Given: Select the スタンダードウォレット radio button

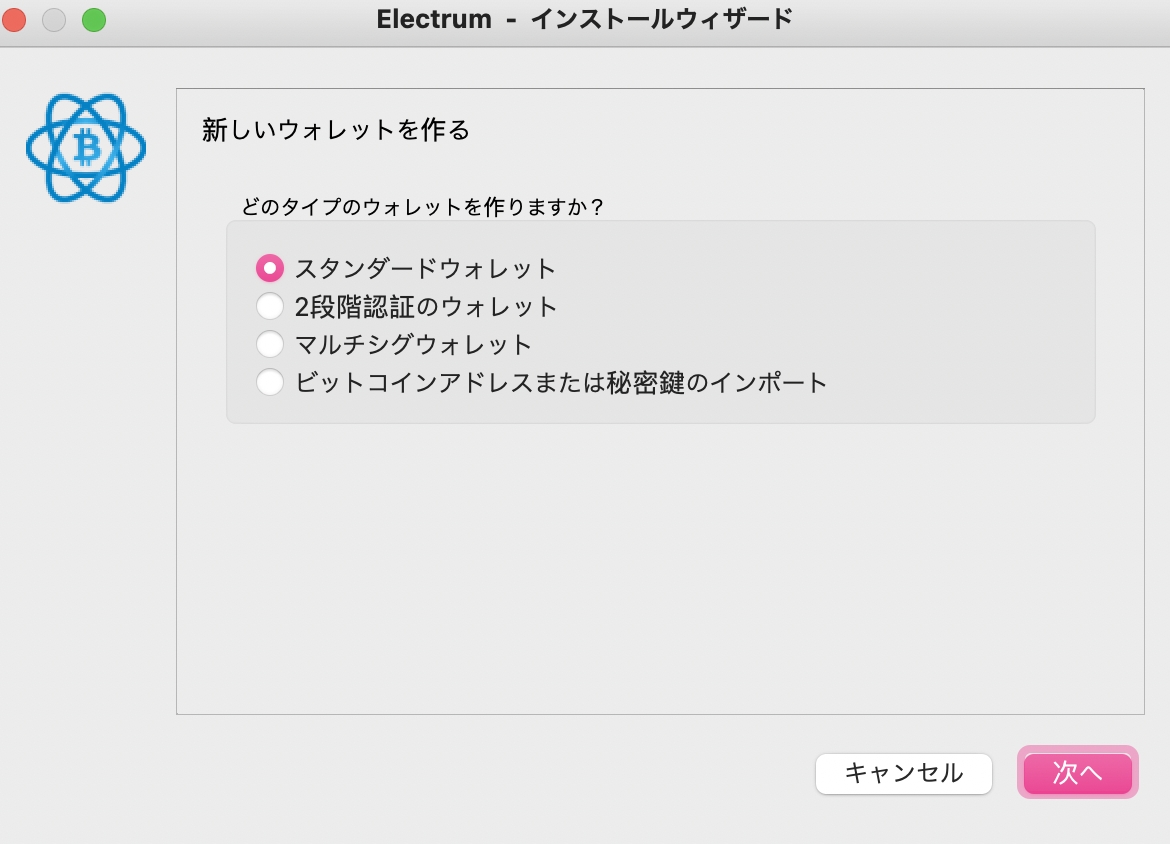Looking at the screenshot, I should coord(269,268).
